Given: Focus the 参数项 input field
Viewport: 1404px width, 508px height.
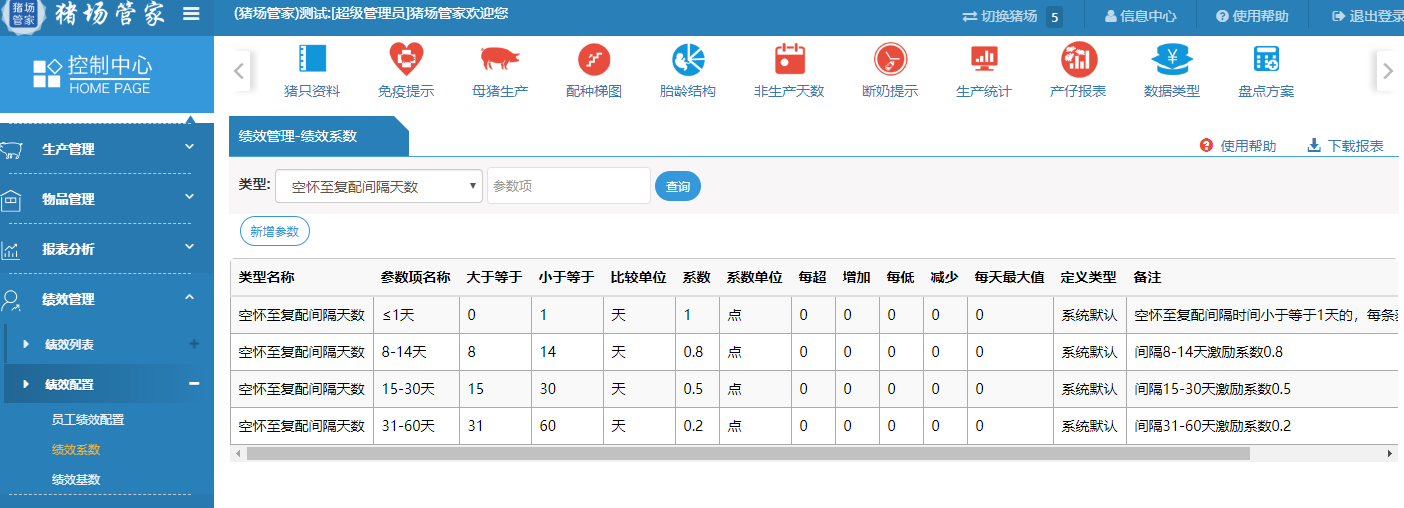Looking at the screenshot, I should 568,186.
